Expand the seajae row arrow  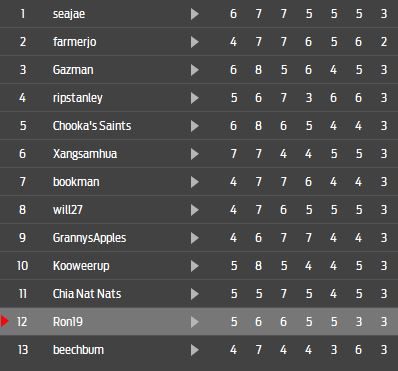[x=195, y=14]
